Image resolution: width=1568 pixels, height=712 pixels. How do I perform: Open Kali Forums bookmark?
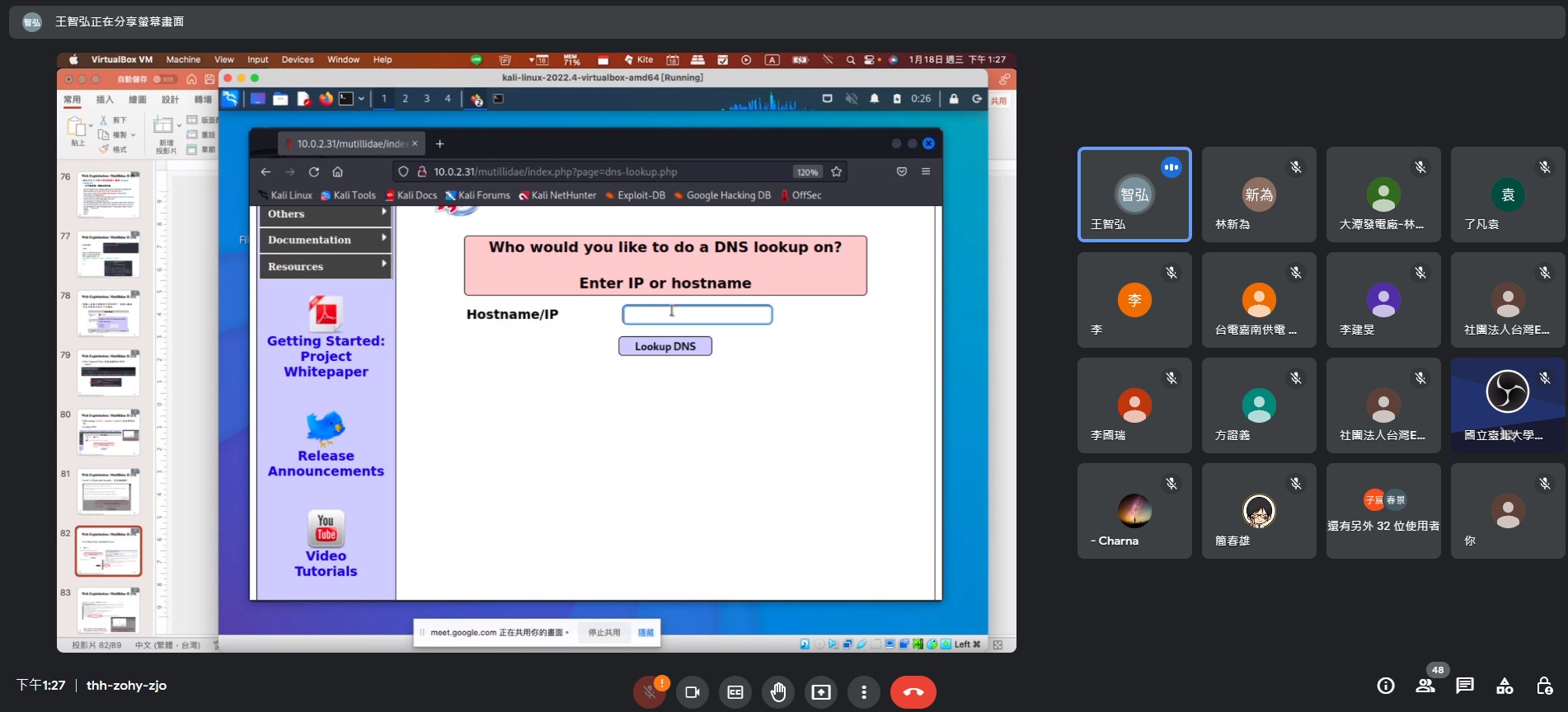[477, 195]
